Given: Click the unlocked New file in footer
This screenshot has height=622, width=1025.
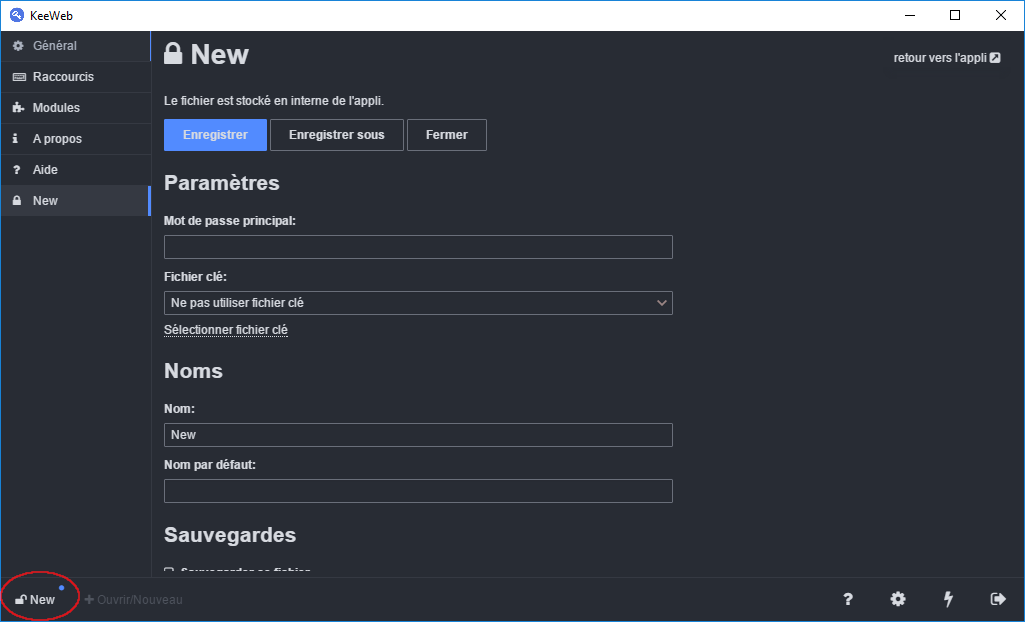Looking at the screenshot, I should click(x=35, y=600).
